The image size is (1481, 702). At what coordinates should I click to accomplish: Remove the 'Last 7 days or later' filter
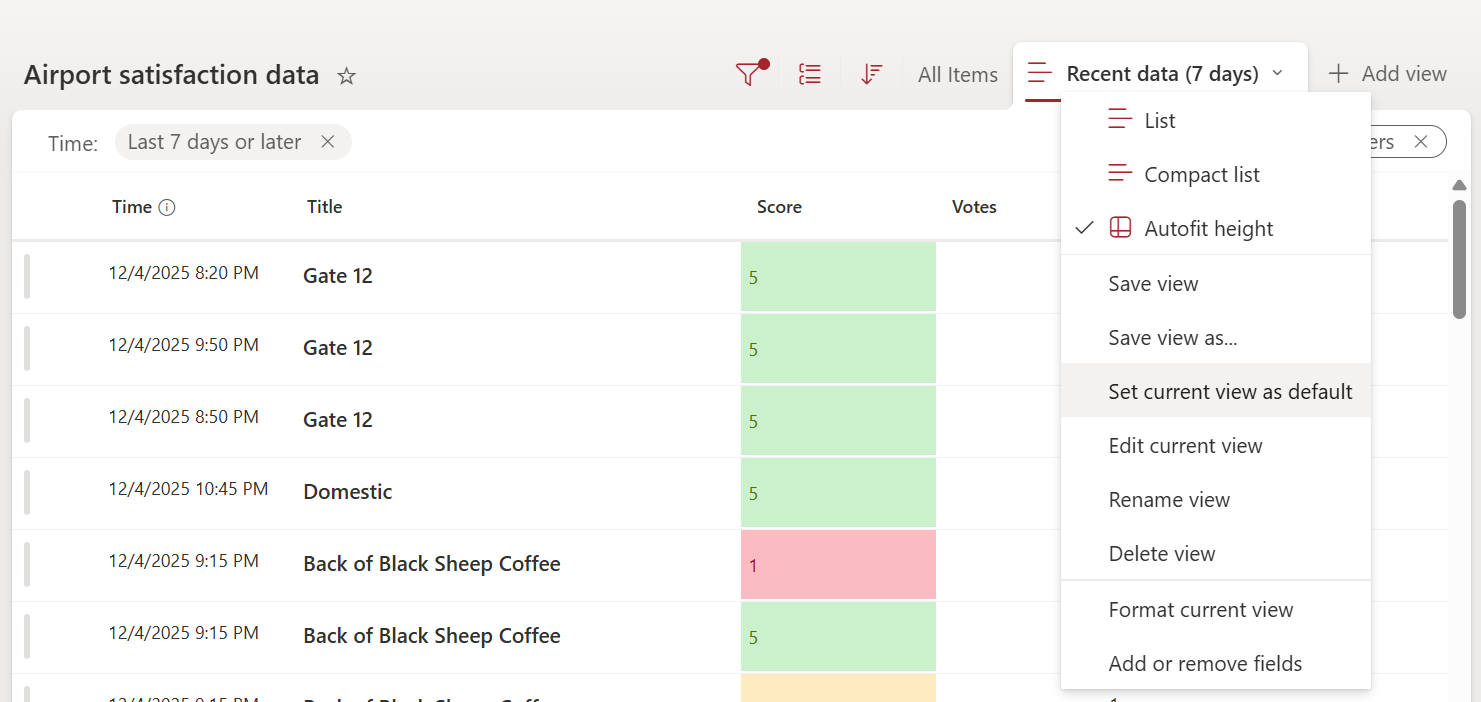327,142
